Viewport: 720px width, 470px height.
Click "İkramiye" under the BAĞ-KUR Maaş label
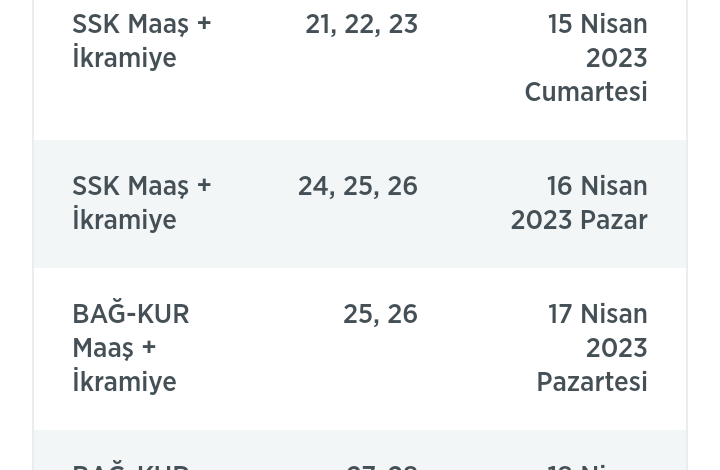point(124,382)
